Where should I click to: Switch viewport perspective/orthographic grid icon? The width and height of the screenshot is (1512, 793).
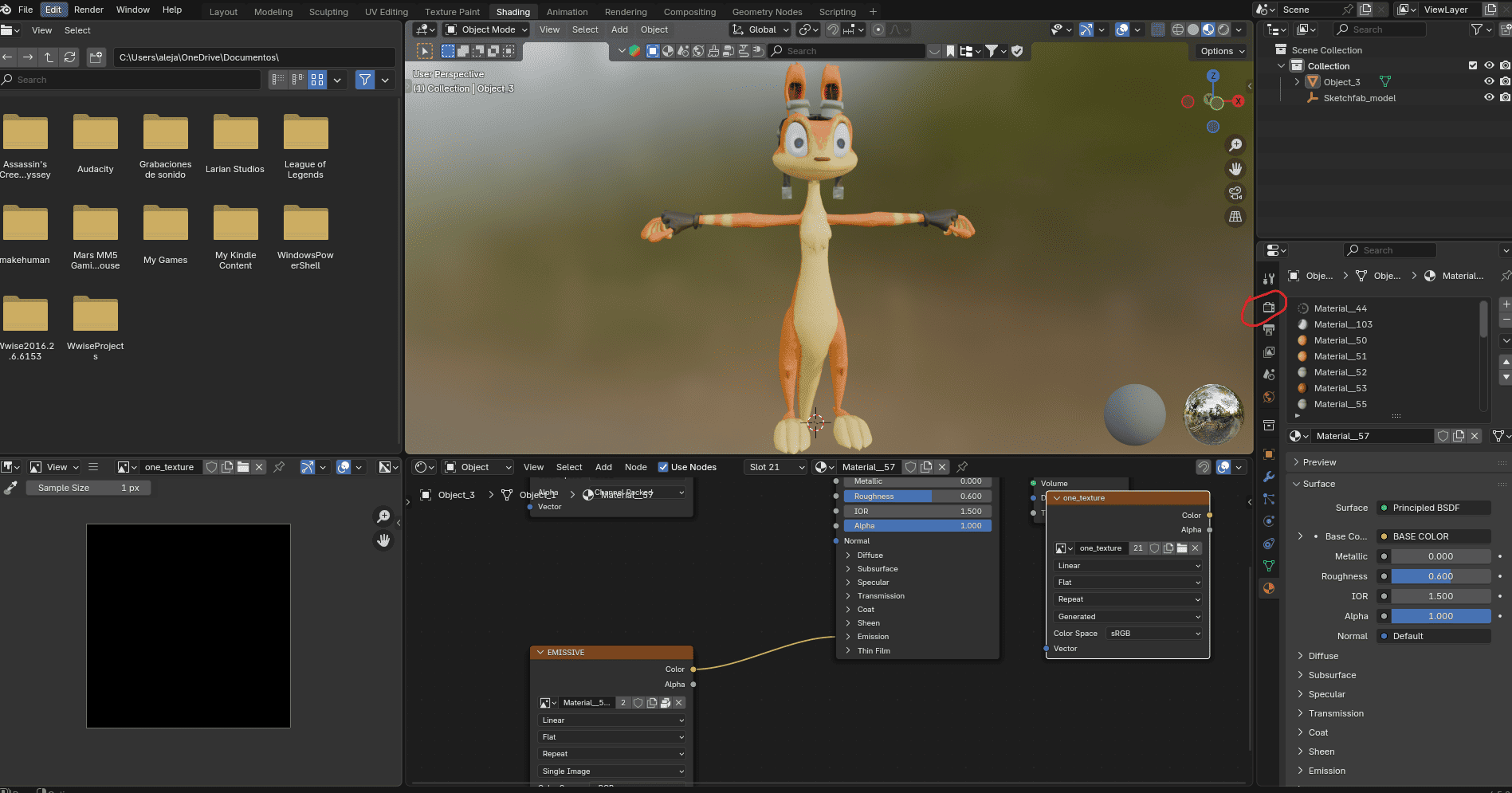pos(1235,217)
